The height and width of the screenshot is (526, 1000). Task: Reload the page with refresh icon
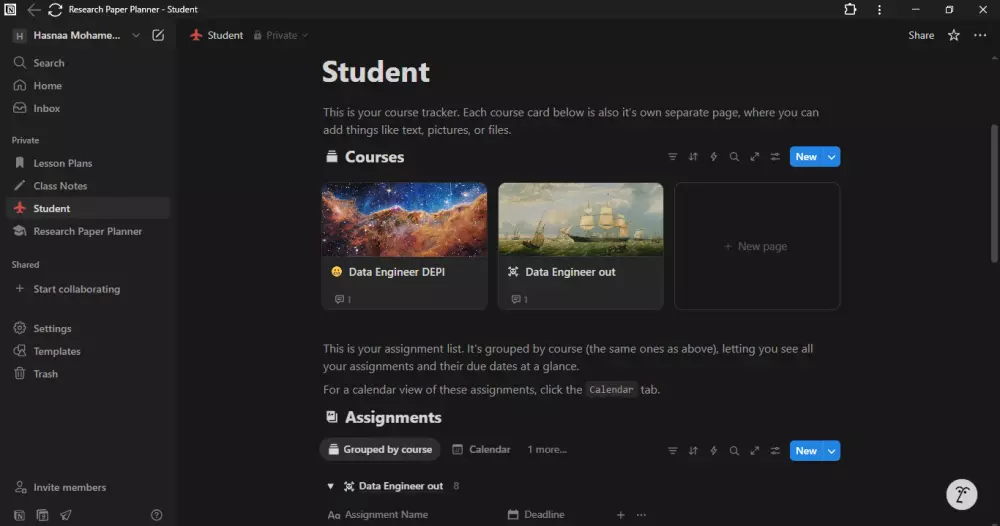pos(55,10)
